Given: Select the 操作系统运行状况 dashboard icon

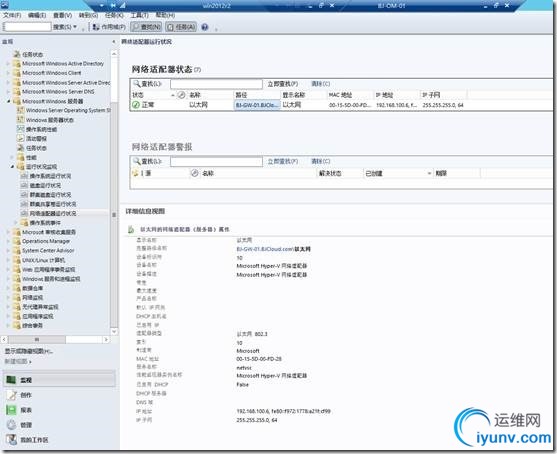Looking at the screenshot, I should click(x=24, y=176).
